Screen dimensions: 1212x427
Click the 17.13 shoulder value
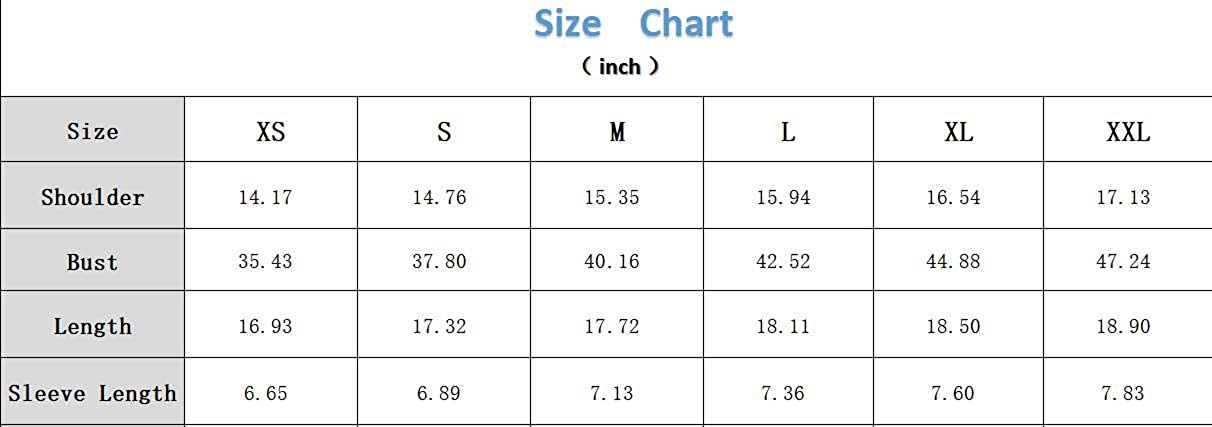click(1123, 197)
